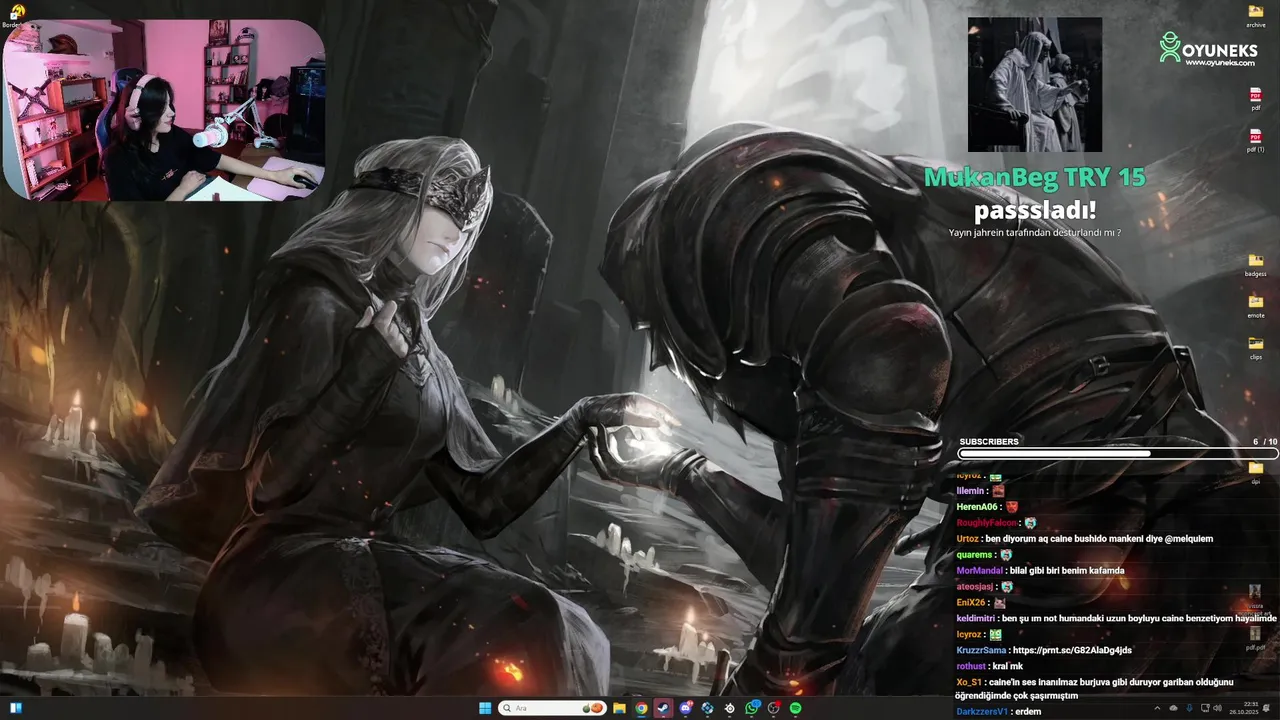This screenshot has width=1280, height=720.
Task: Select the badgess folder on desktop
Action: 1256,265
